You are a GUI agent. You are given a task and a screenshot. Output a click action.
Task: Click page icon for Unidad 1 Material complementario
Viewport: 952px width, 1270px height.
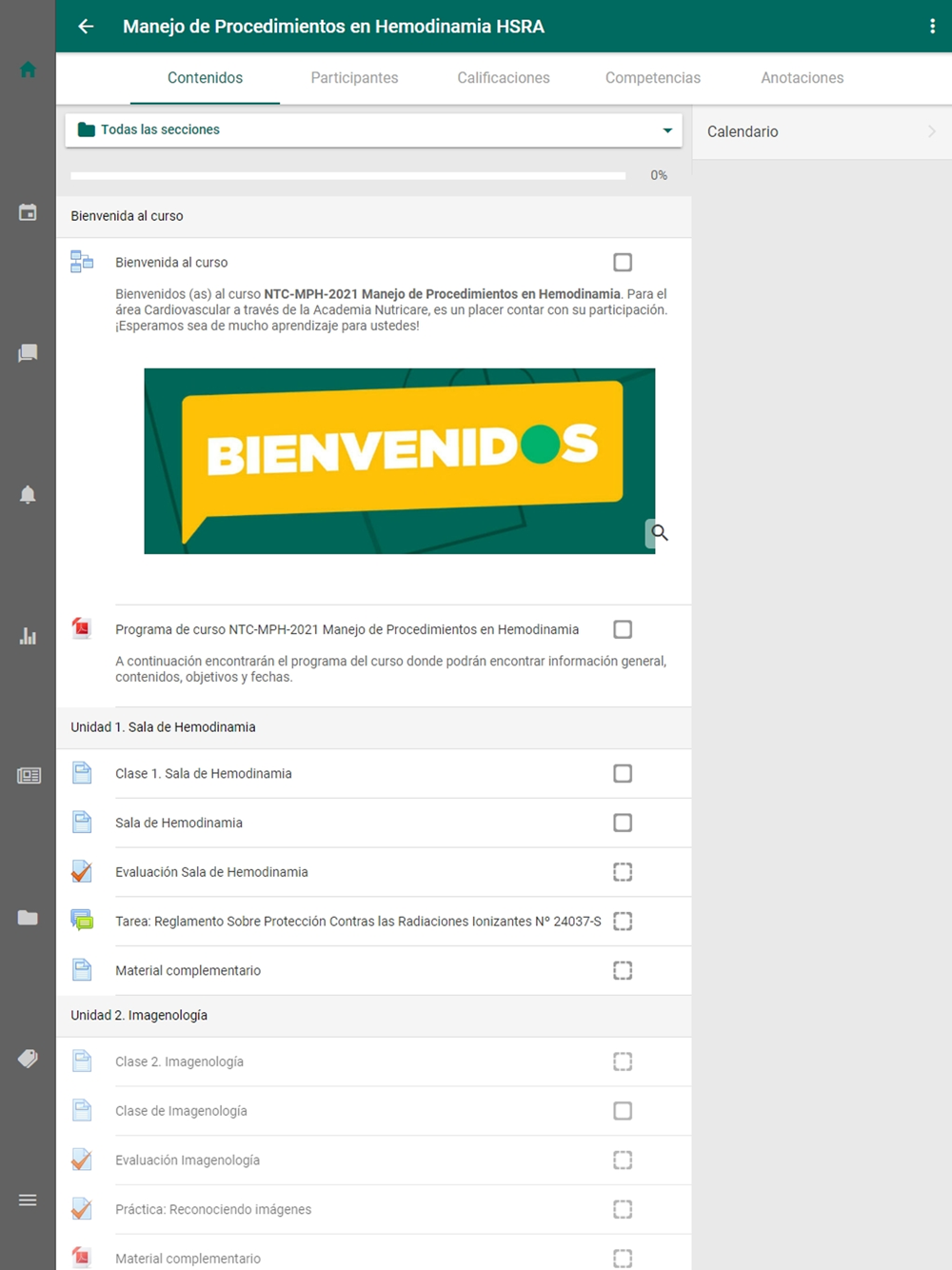pos(82,970)
